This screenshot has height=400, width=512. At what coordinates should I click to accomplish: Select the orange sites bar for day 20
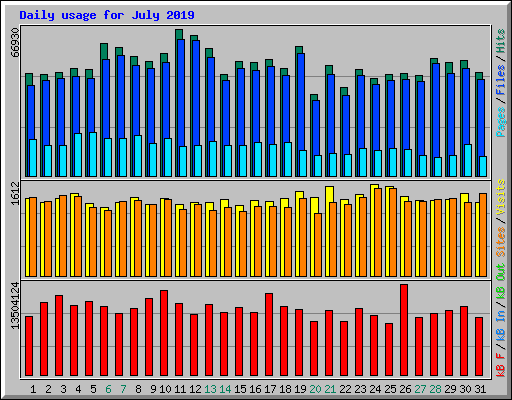click(318, 245)
